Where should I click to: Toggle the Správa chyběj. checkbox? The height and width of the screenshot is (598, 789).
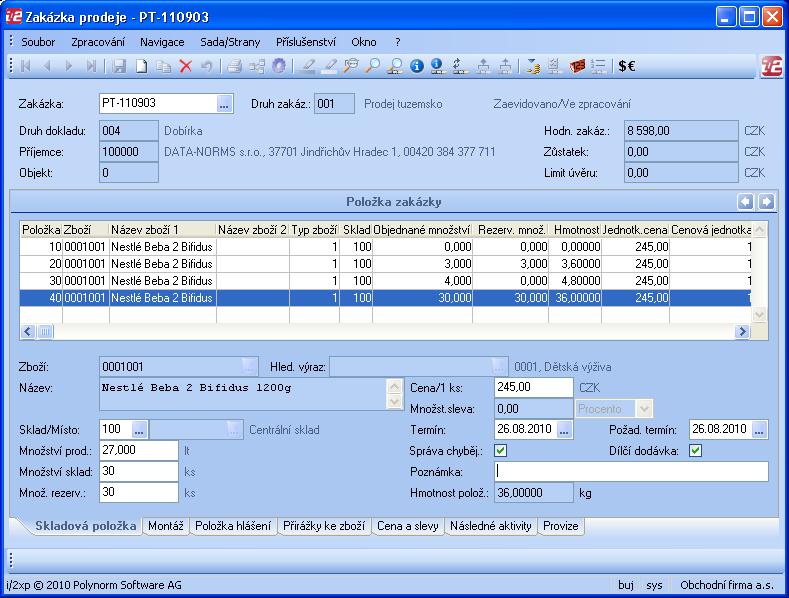click(501, 451)
